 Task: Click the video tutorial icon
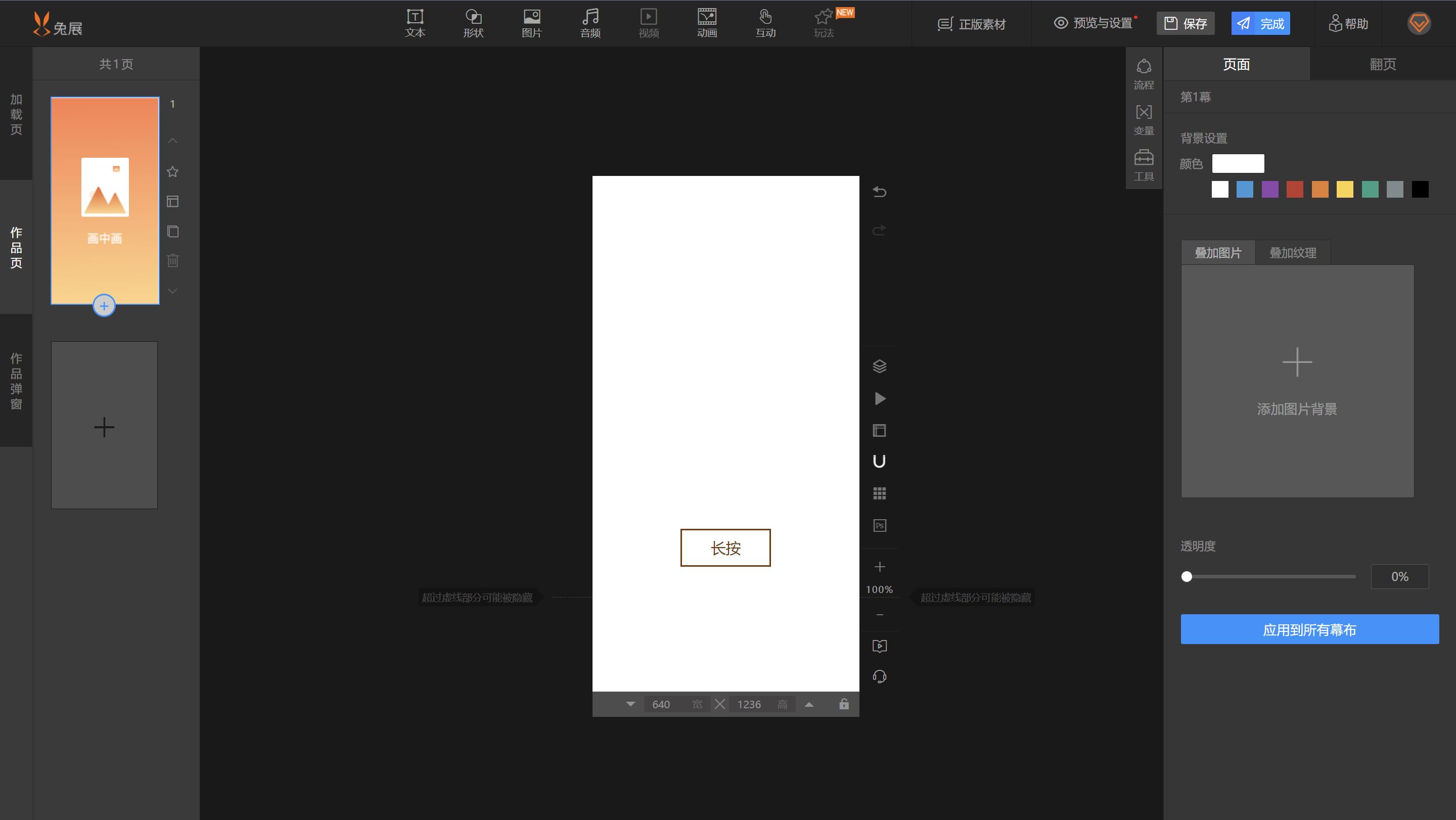click(880, 646)
